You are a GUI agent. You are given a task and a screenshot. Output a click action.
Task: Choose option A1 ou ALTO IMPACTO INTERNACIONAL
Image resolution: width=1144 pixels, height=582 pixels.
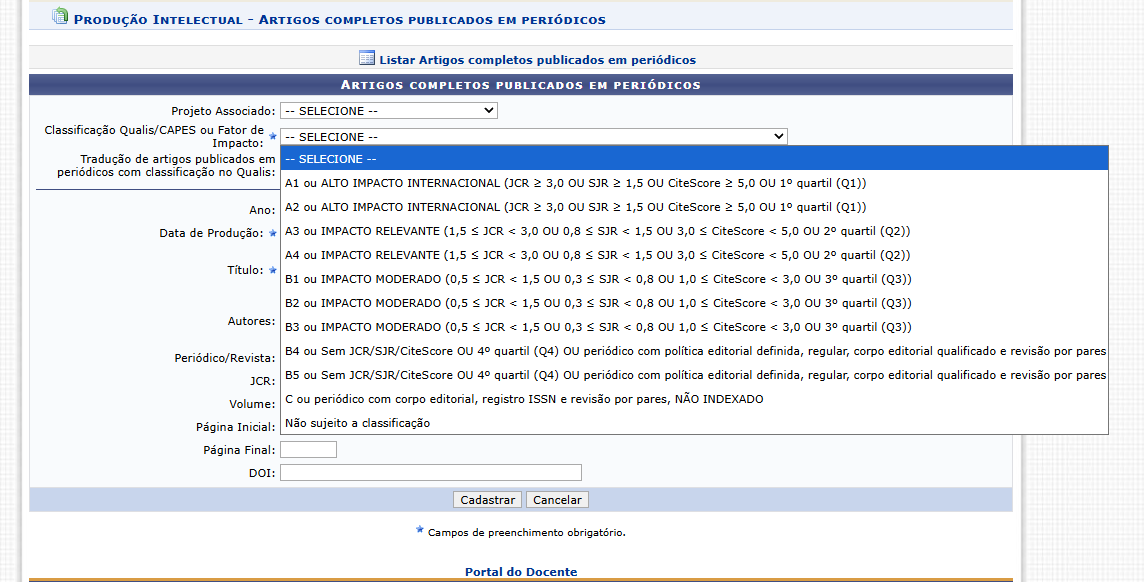pos(694,183)
